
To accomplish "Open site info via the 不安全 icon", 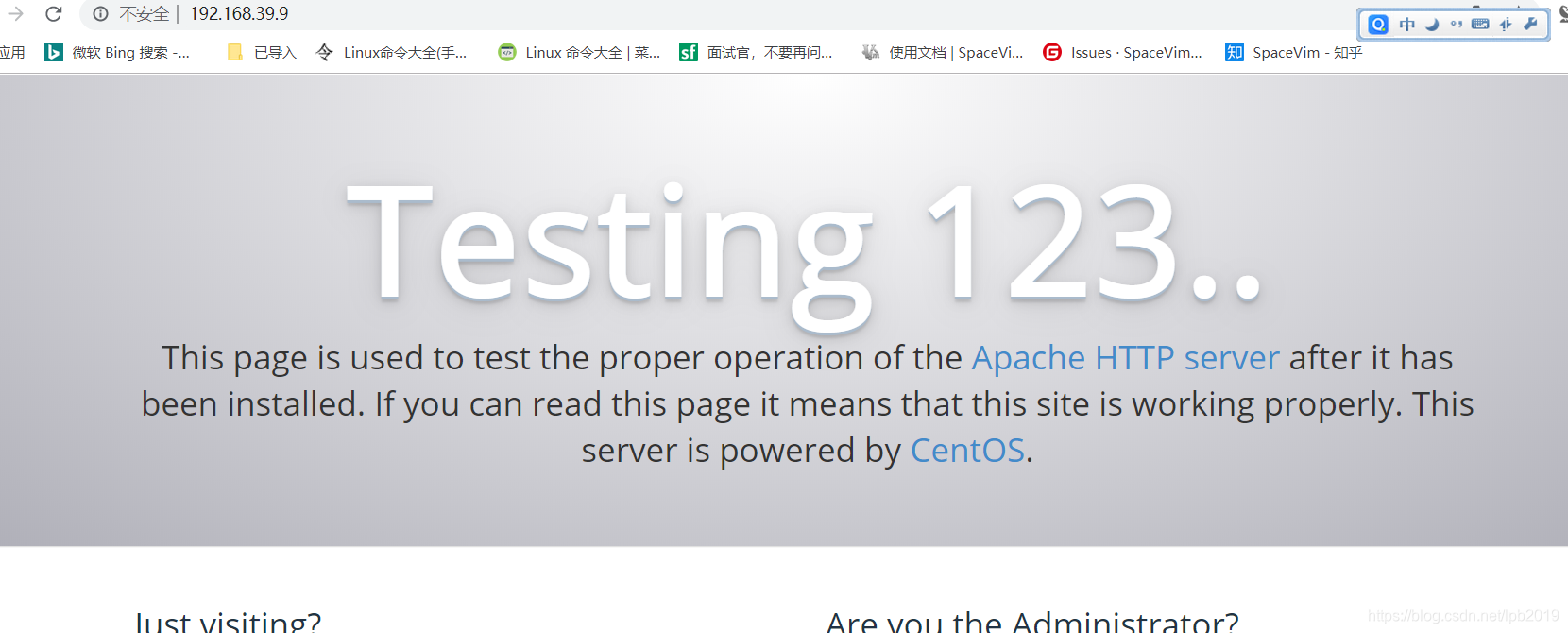I will (100, 14).
